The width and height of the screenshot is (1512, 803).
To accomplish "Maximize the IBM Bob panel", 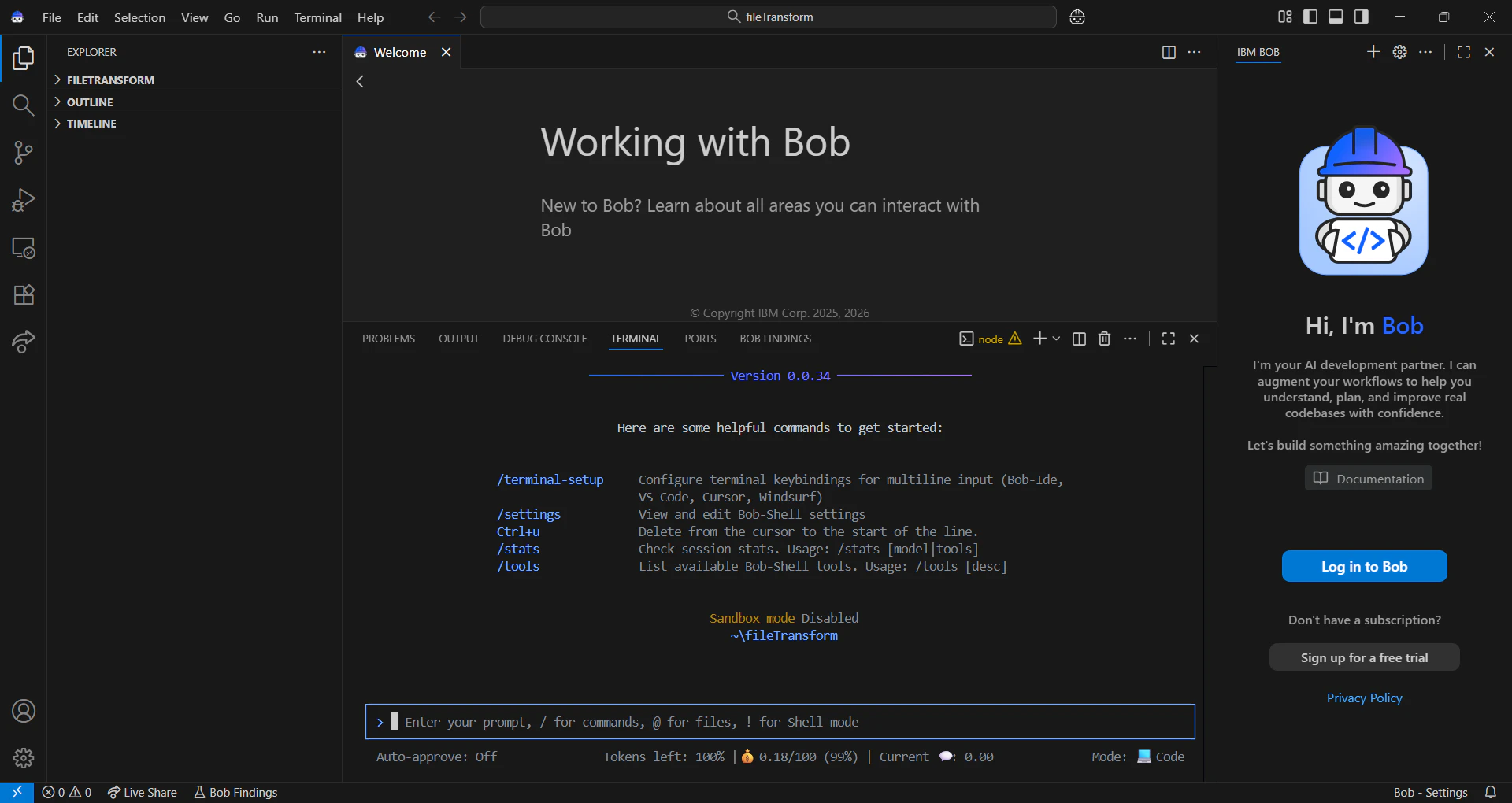I will click(1464, 52).
